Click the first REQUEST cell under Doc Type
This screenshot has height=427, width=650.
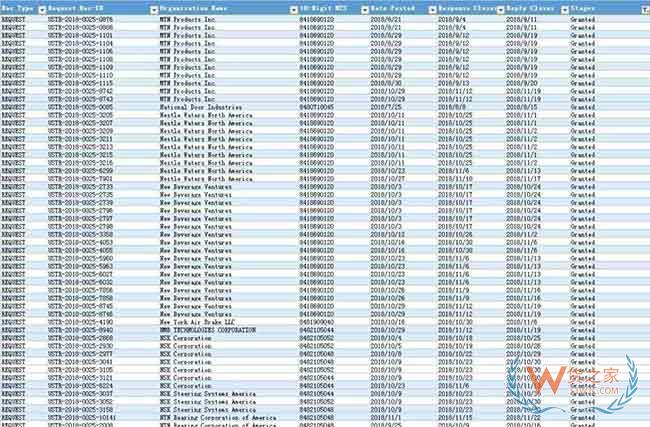[x=13, y=19]
